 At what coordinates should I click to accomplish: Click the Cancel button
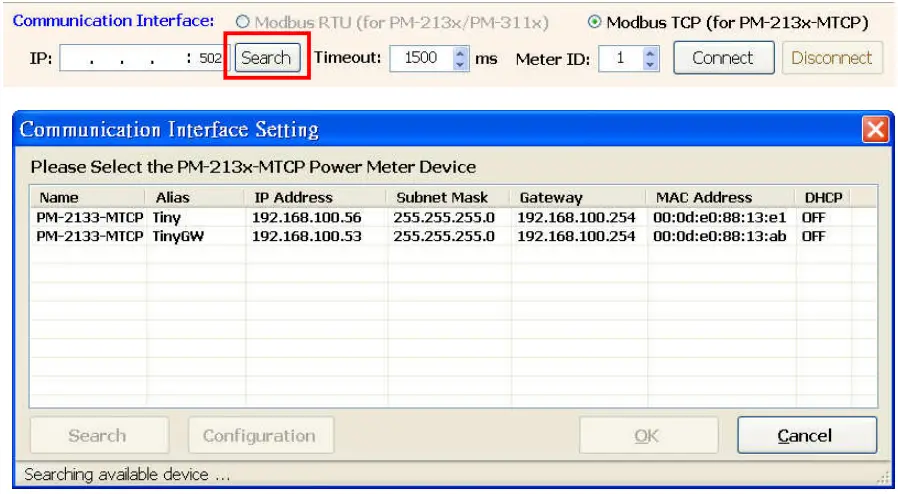807,436
